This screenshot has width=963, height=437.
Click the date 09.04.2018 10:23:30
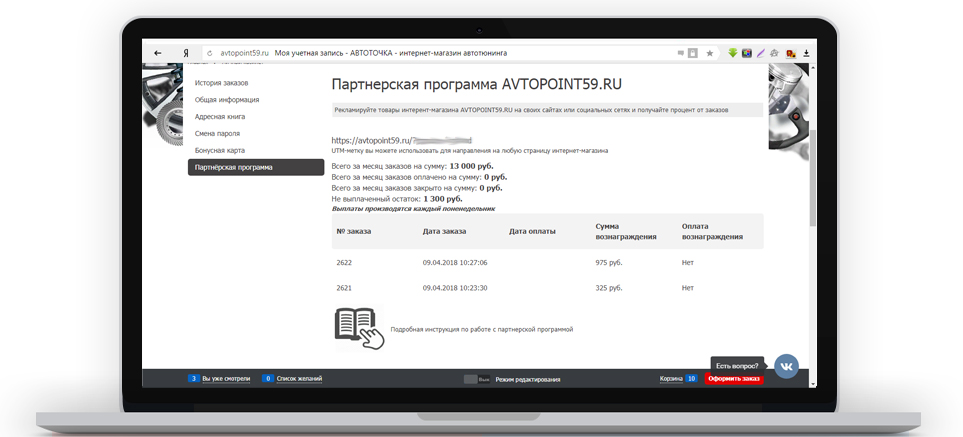coord(455,288)
